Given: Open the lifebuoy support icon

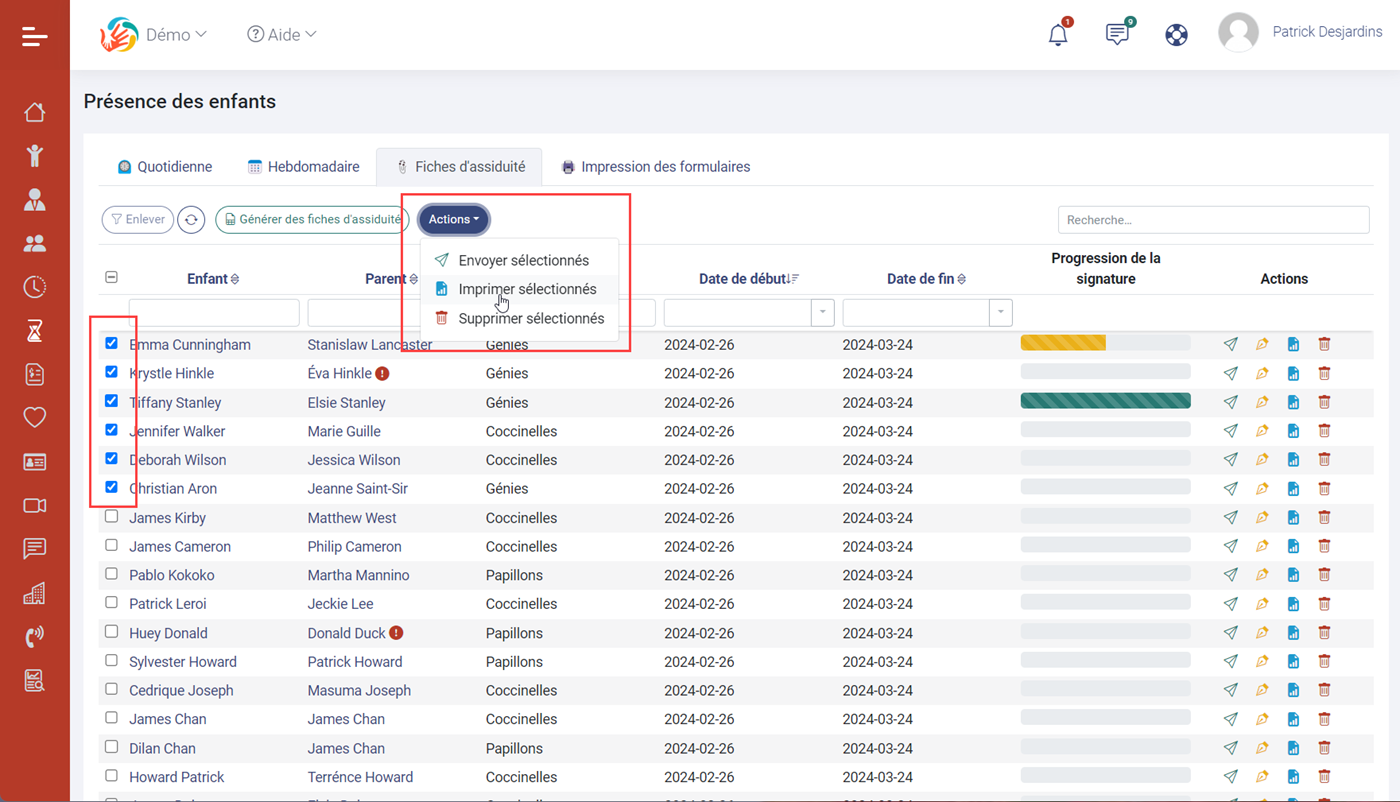Looking at the screenshot, I should pyautogui.click(x=1177, y=35).
